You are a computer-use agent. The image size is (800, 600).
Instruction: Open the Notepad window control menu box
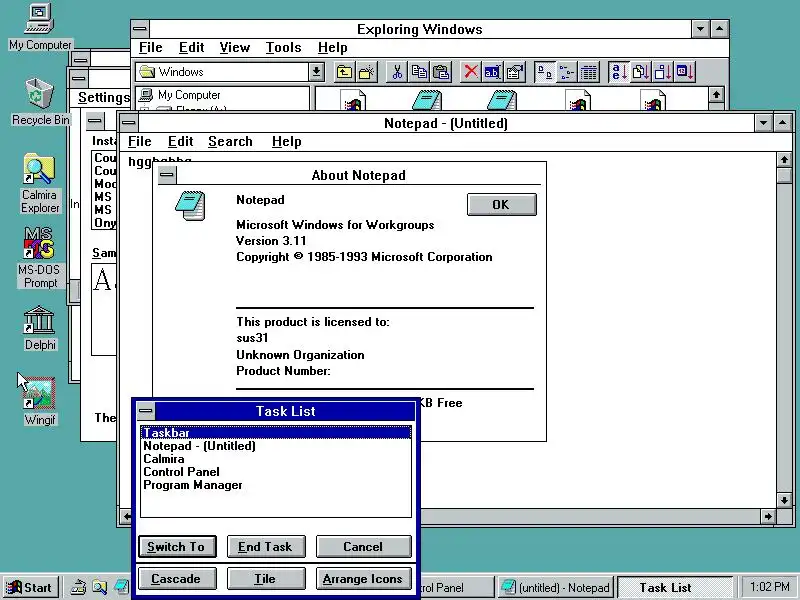click(x=129, y=123)
